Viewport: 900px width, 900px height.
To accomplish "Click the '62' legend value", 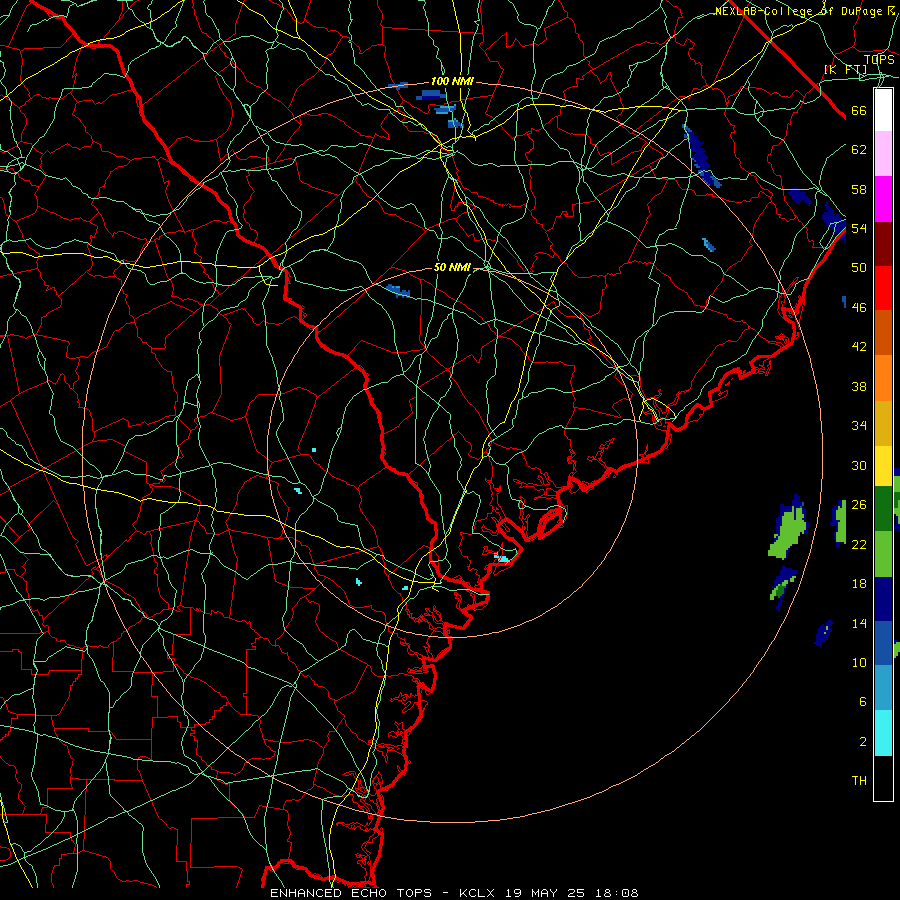I will coord(859,150).
